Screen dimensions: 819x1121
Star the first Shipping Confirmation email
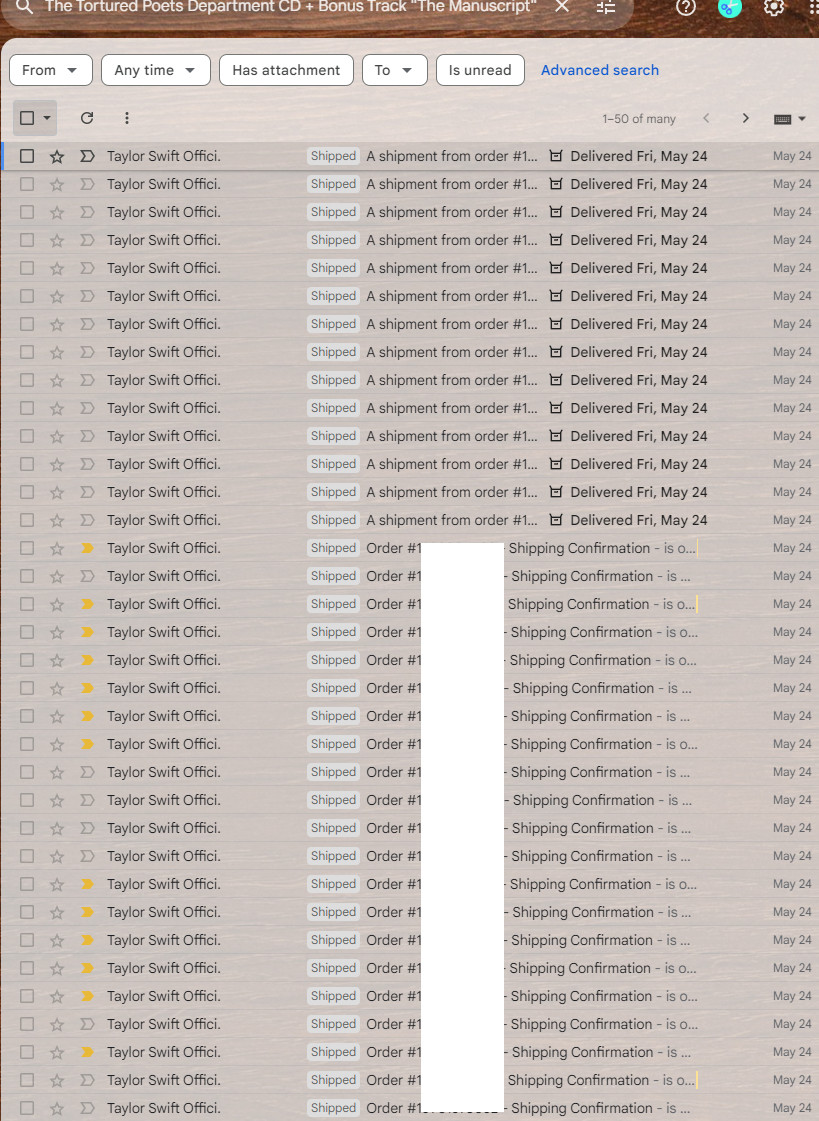[57, 548]
